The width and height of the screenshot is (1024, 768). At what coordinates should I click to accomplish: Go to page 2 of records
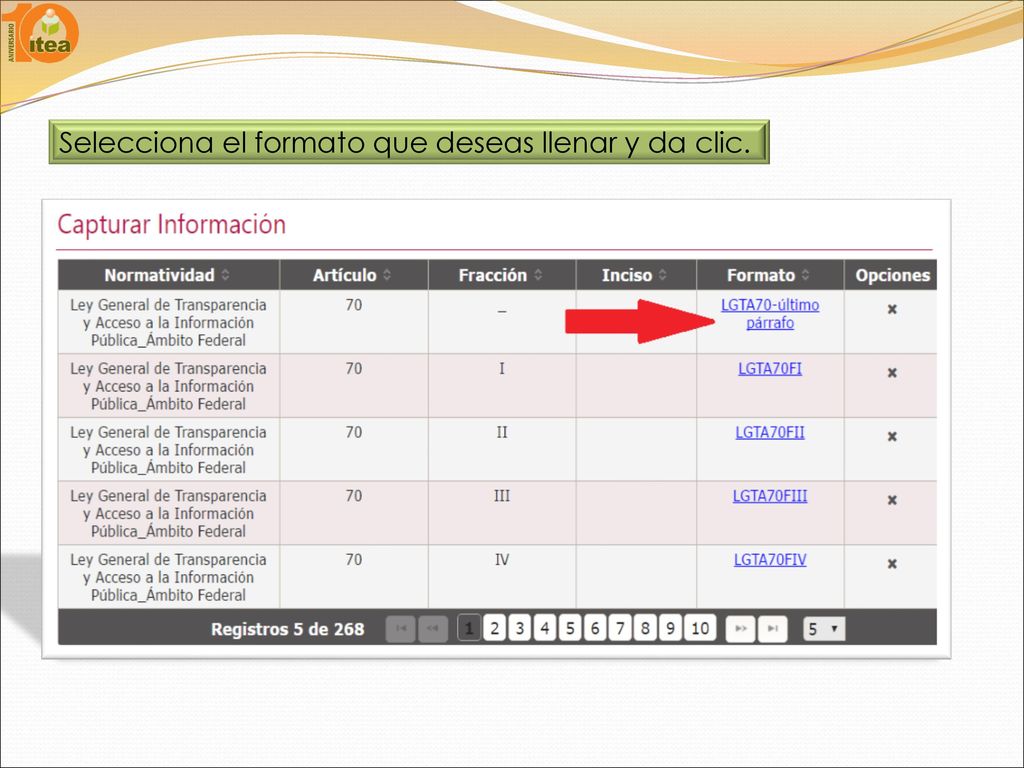[x=494, y=629]
